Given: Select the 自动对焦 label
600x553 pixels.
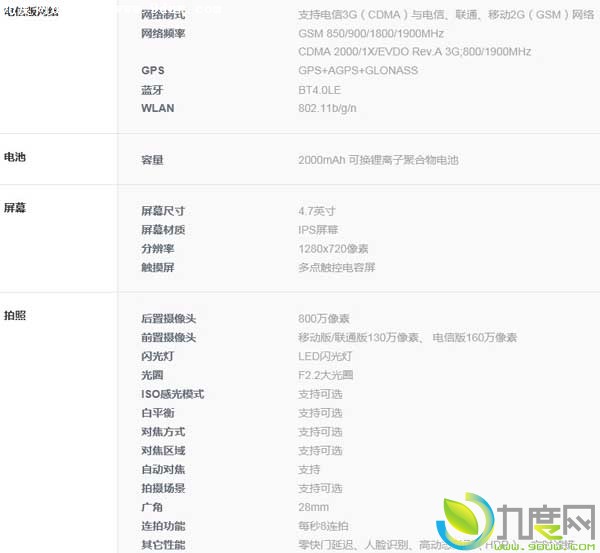Looking at the screenshot, I should click(x=163, y=469).
